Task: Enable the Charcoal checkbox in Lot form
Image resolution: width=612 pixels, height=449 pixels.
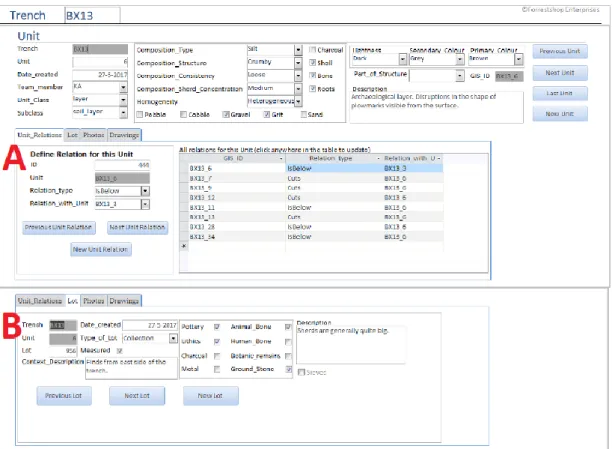Action: pyautogui.click(x=217, y=356)
